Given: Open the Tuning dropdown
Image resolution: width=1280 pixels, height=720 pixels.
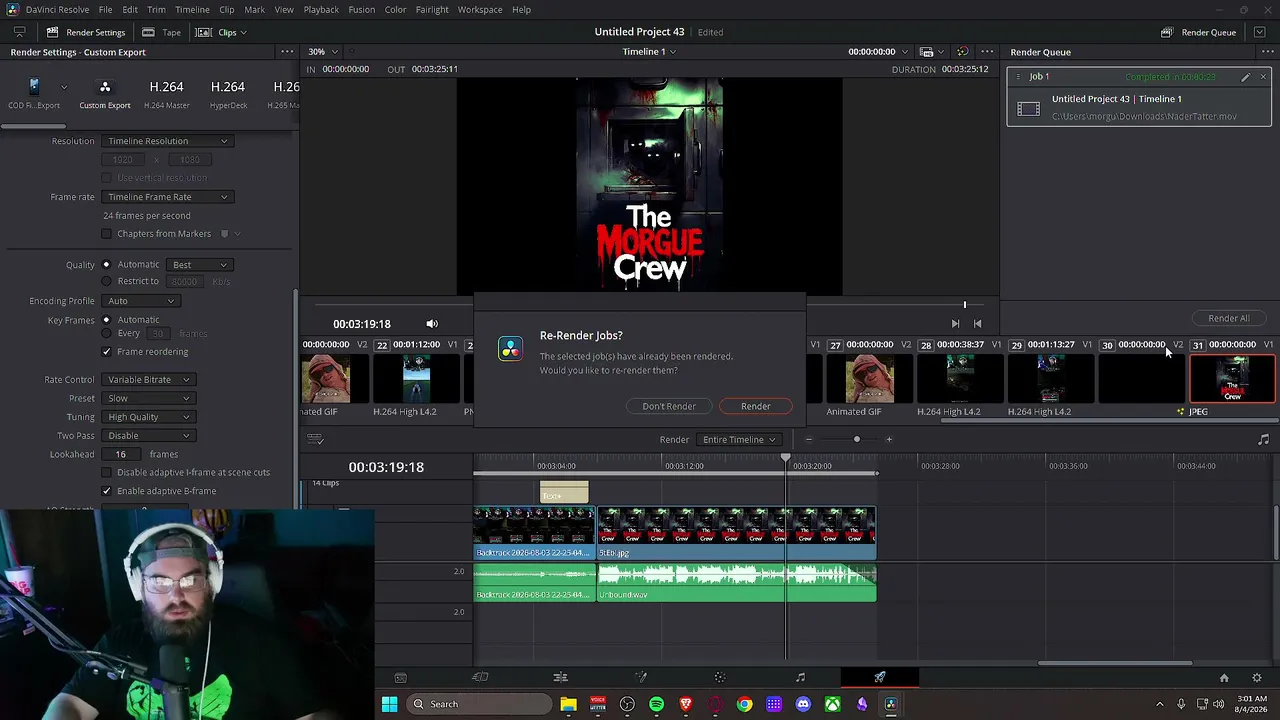Looking at the screenshot, I should pyautogui.click(x=147, y=417).
